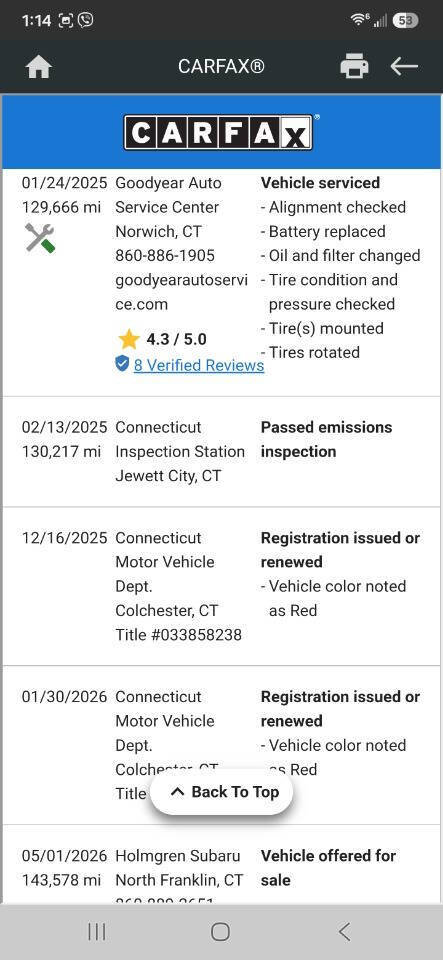The image size is (443, 960).
Task: Select the Goodyear phone number 860-886-1905
Action: 165,255
